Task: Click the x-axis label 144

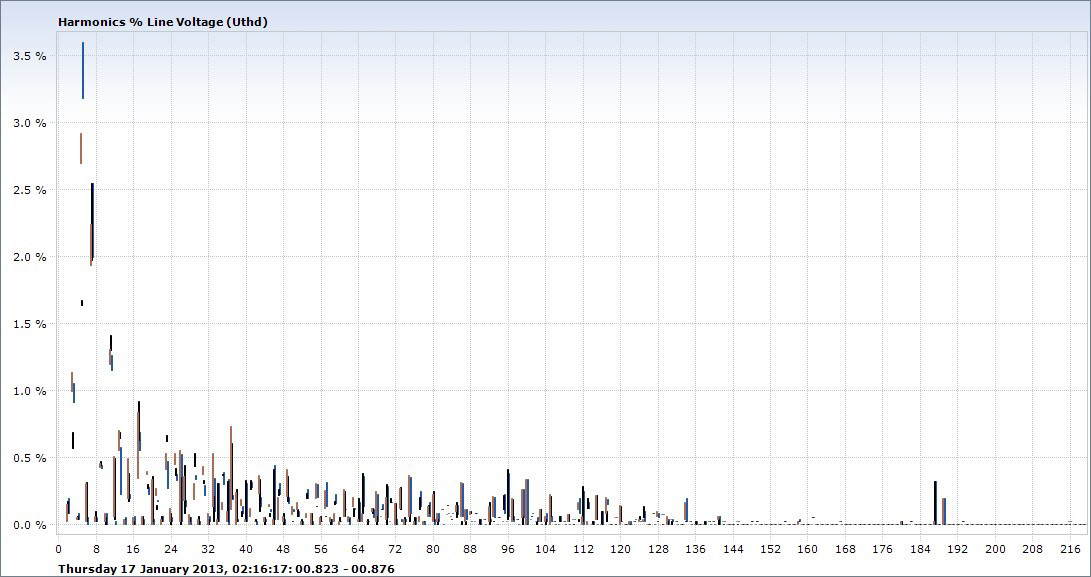Action: pyautogui.click(x=733, y=549)
